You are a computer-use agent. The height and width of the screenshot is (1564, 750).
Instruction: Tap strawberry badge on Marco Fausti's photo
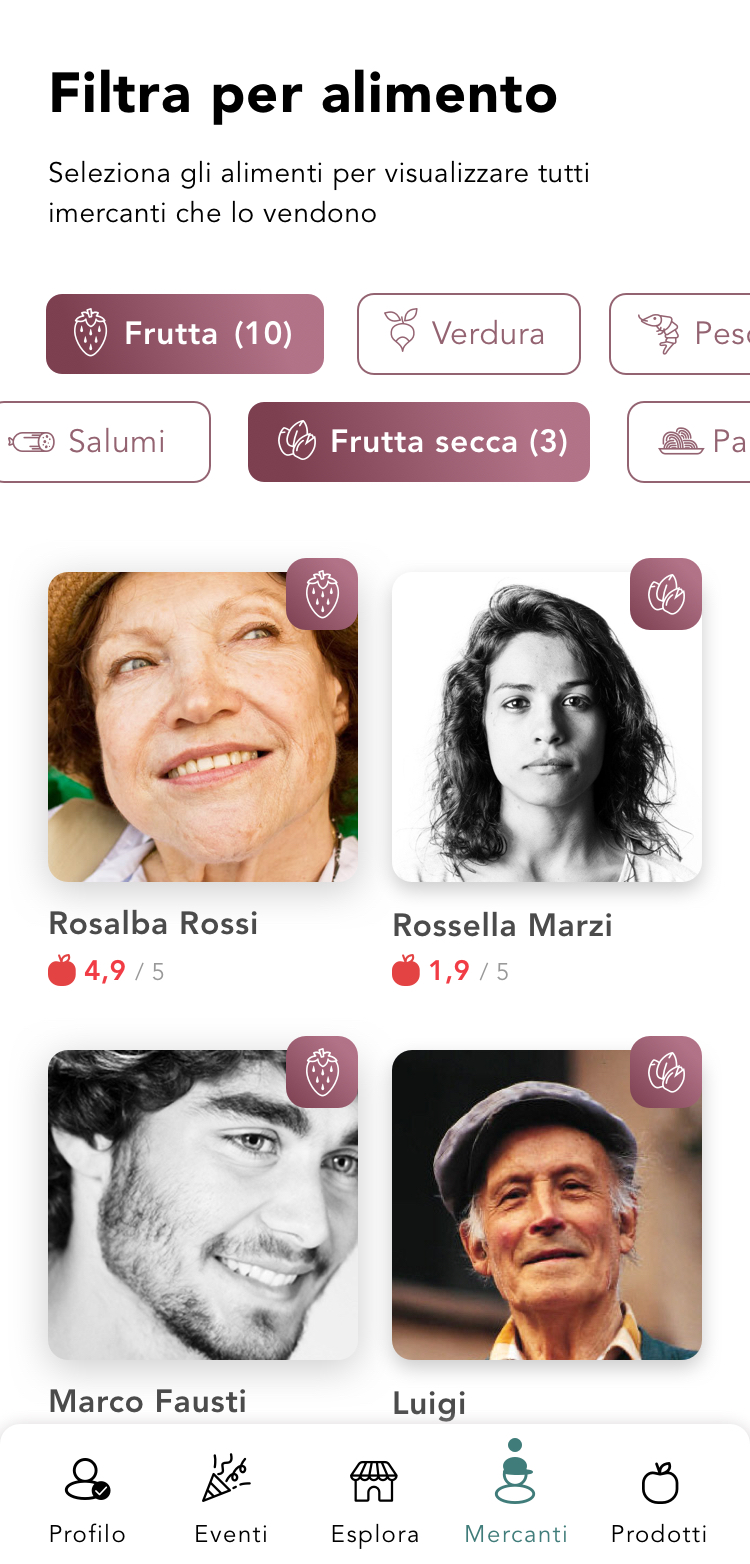[x=322, y=1072]
